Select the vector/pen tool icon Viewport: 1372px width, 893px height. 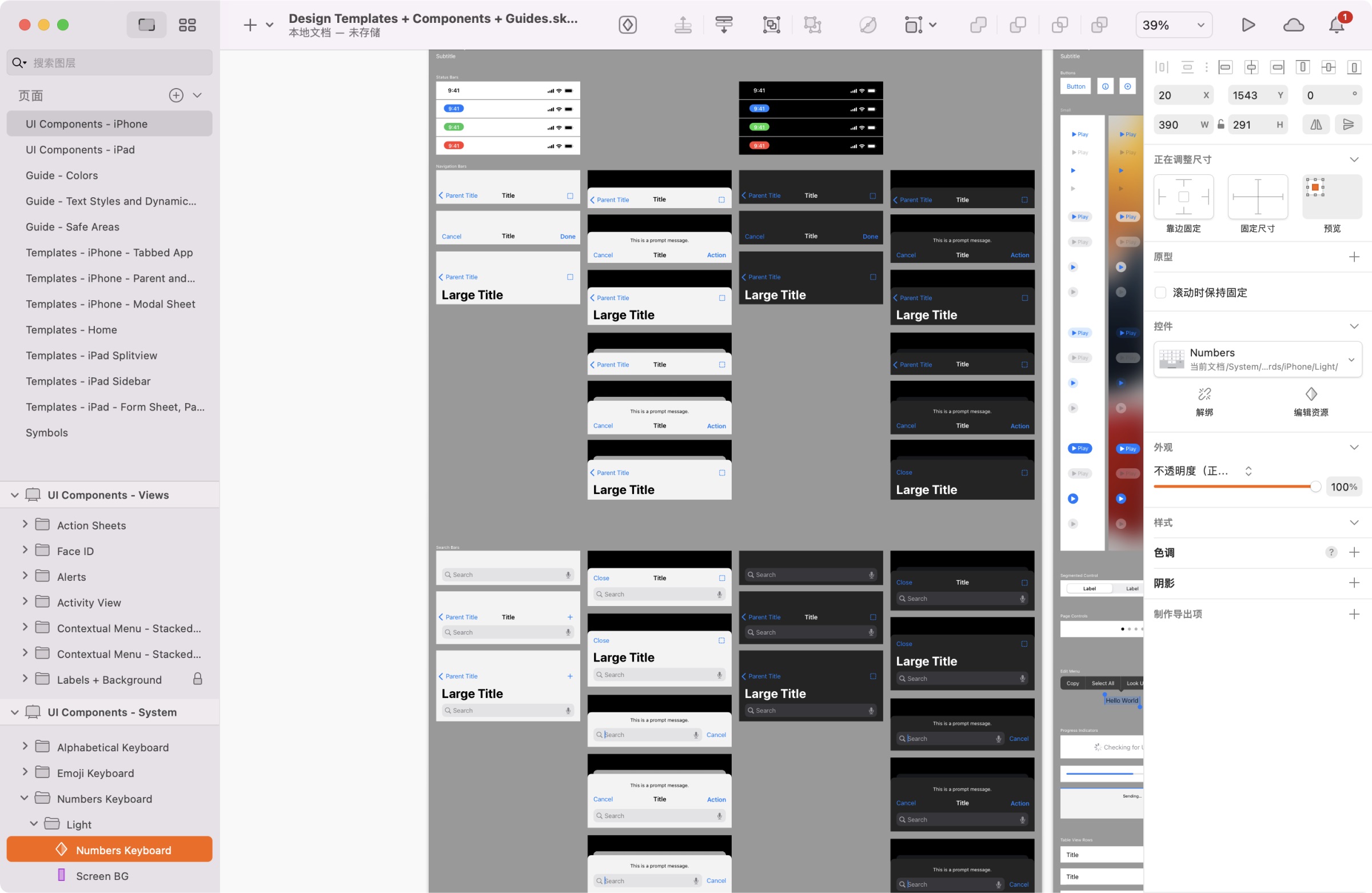tap(627, 23)
